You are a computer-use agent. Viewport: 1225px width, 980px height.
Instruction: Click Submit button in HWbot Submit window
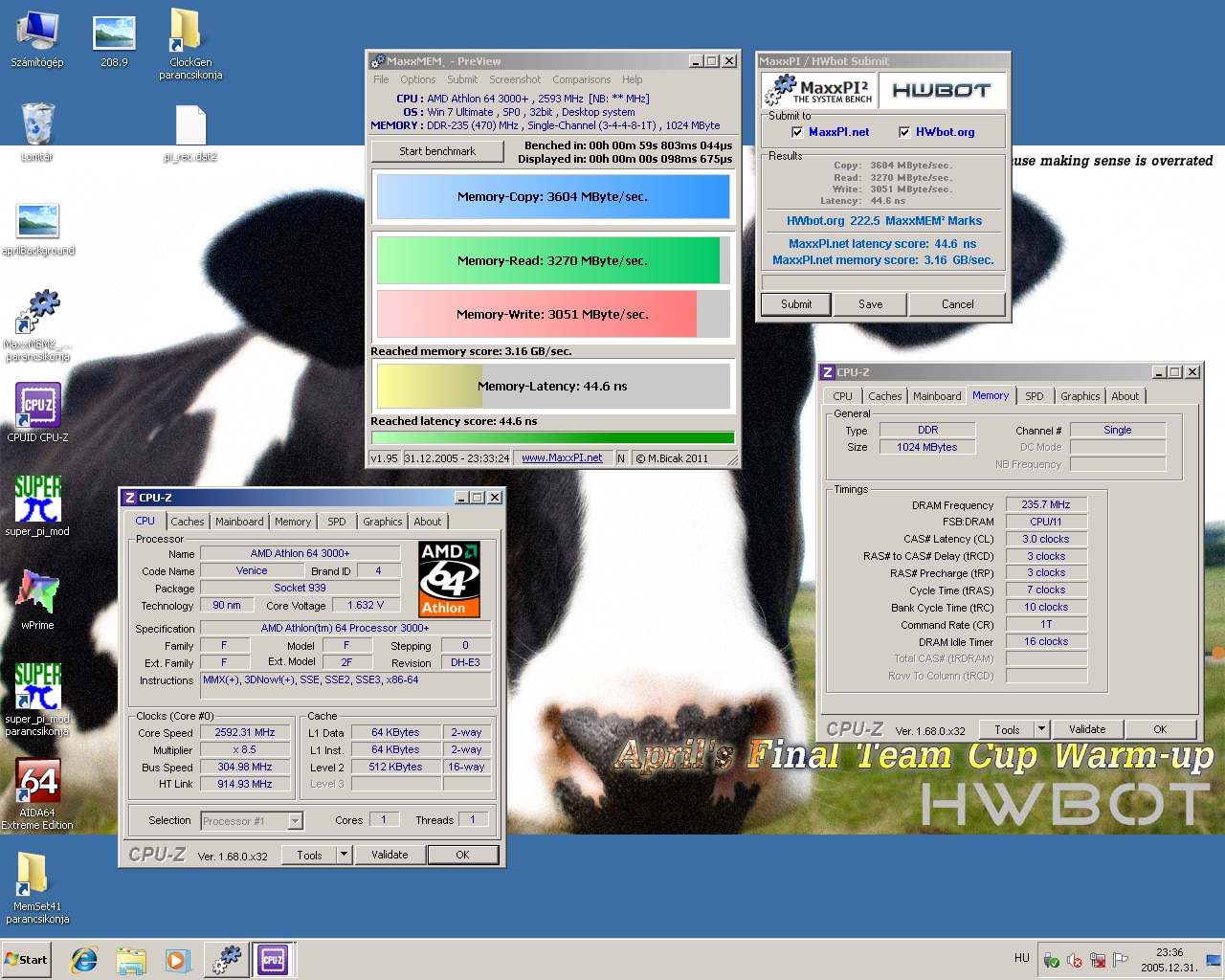796,304
